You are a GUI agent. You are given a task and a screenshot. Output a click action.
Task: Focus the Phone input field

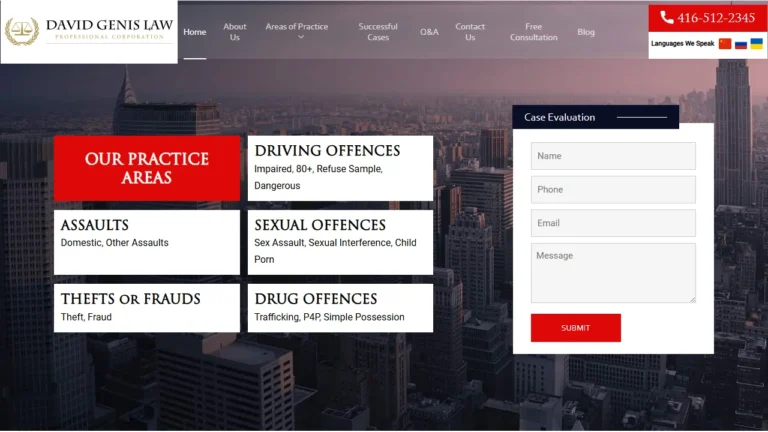click(613, 190)
